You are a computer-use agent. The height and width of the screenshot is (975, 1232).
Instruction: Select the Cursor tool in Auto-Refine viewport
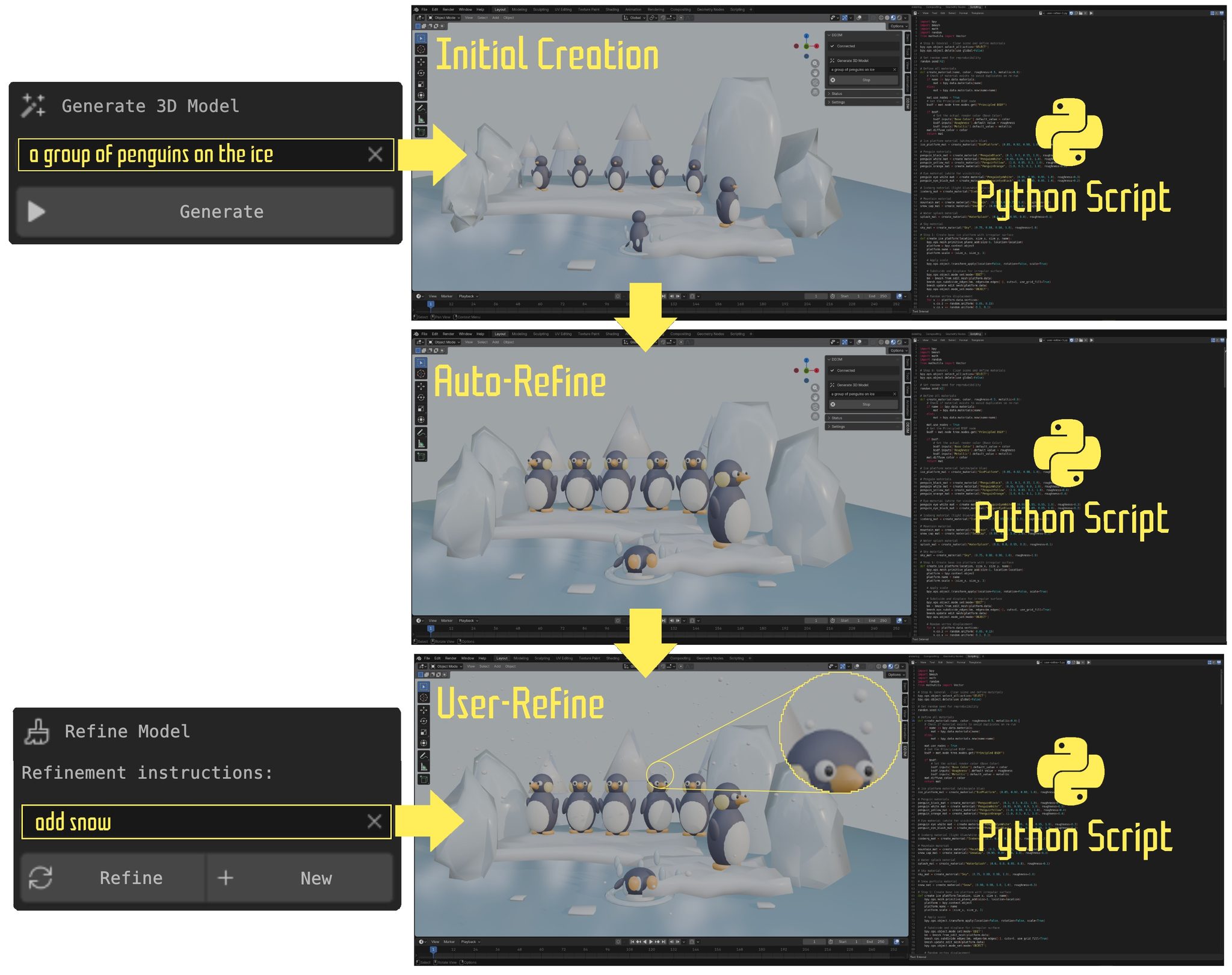[421, 374]
